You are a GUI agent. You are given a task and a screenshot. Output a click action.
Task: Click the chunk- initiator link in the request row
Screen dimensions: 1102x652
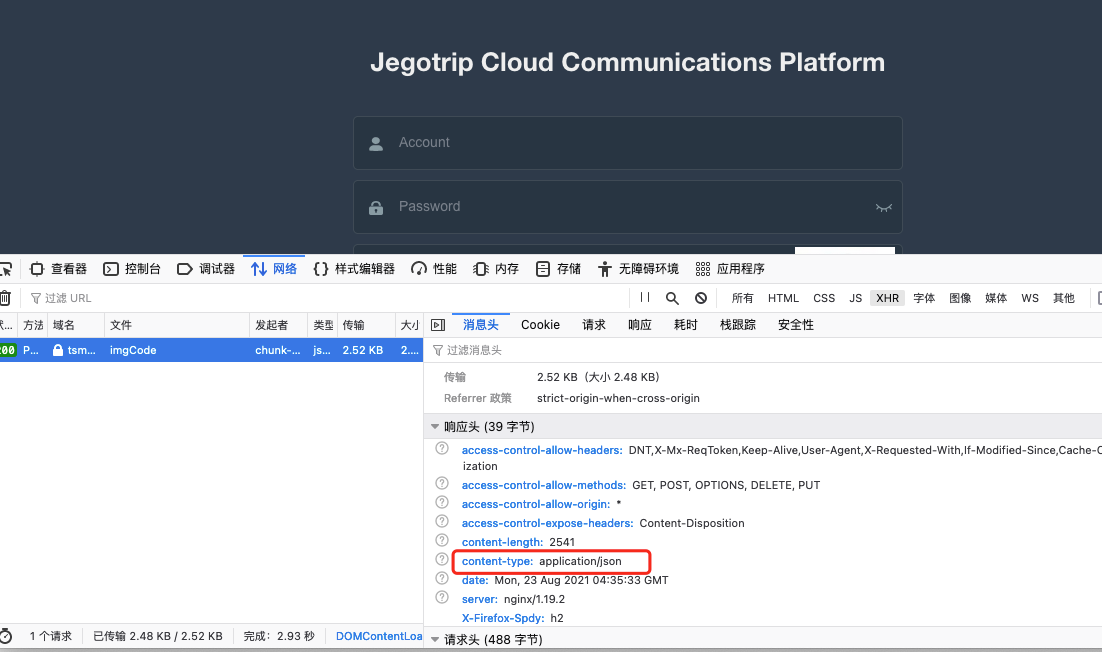click(277, 350)
